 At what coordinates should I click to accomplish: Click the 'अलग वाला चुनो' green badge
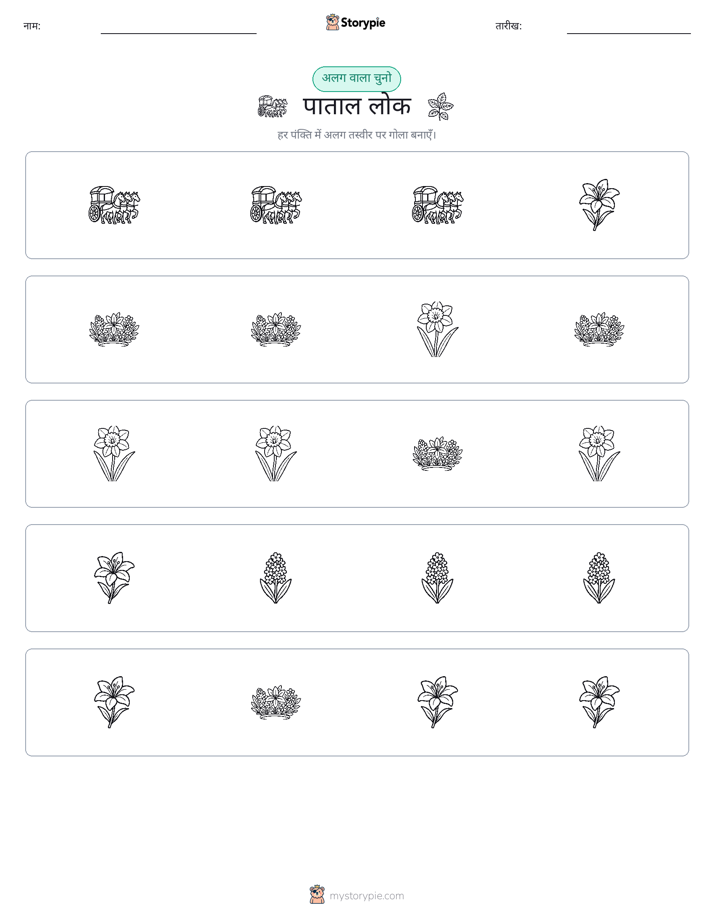point(356,78)
